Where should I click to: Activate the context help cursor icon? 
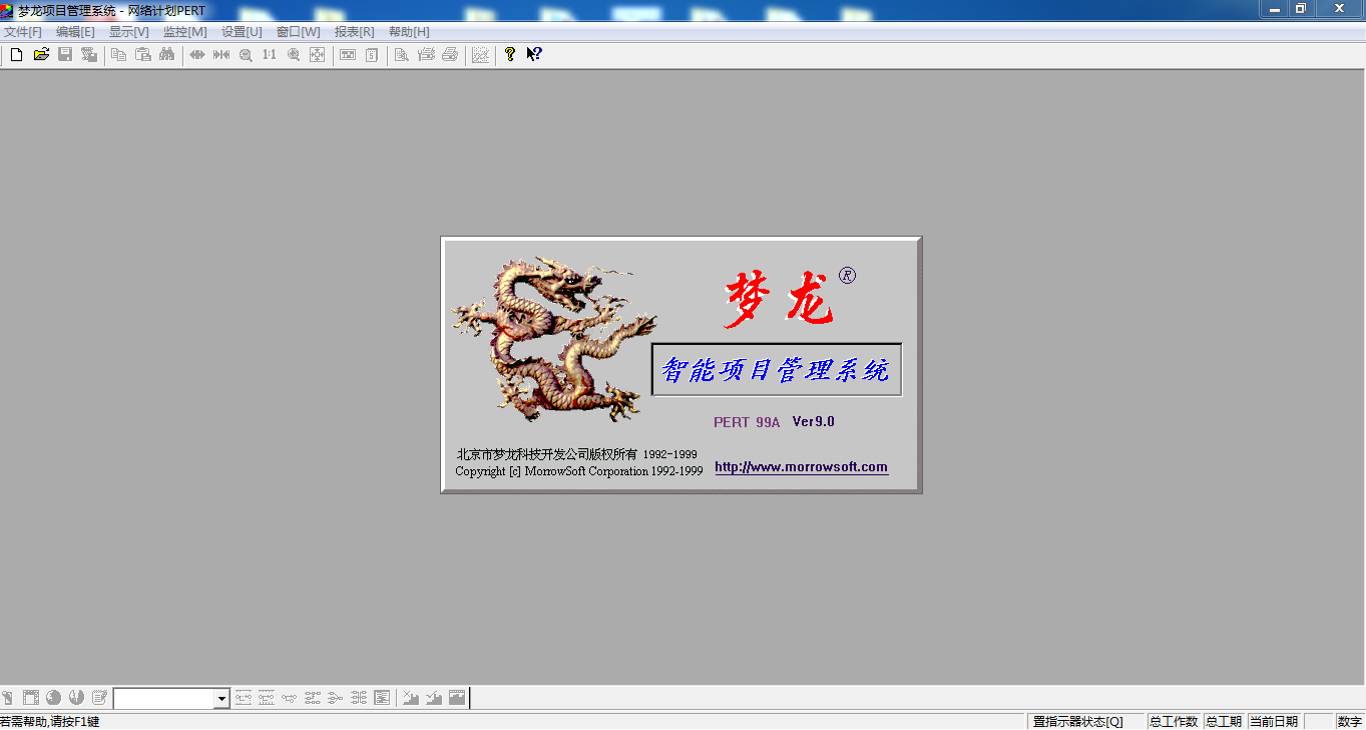pos(534,55)
